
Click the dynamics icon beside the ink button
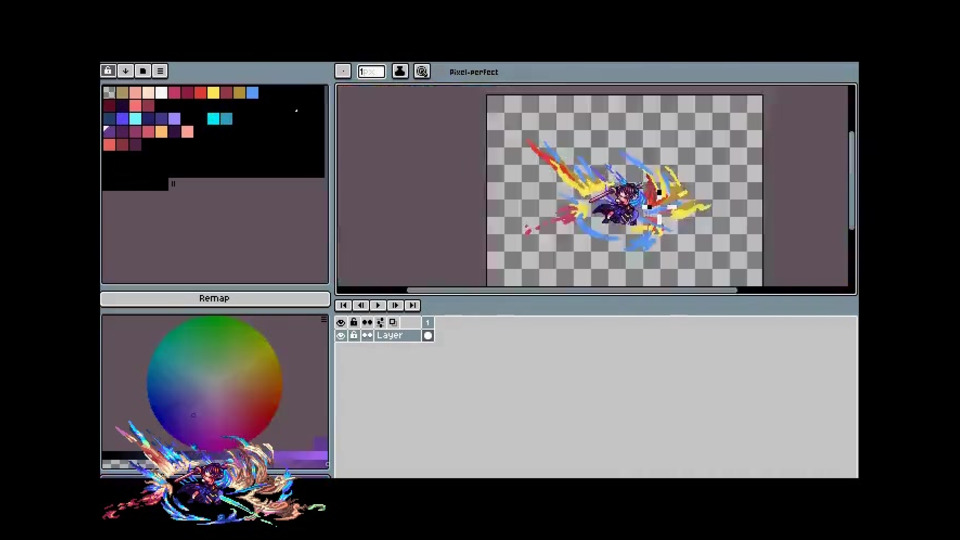point(422,71)
